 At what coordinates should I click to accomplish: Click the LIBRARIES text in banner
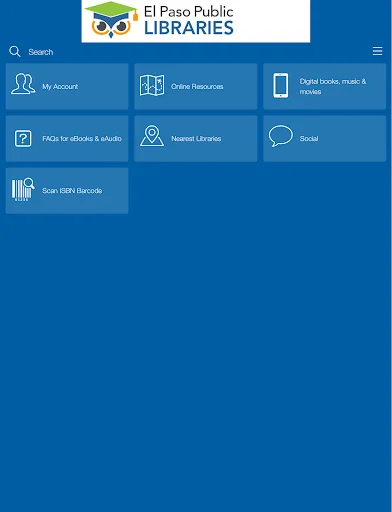(x=189, y=28)
